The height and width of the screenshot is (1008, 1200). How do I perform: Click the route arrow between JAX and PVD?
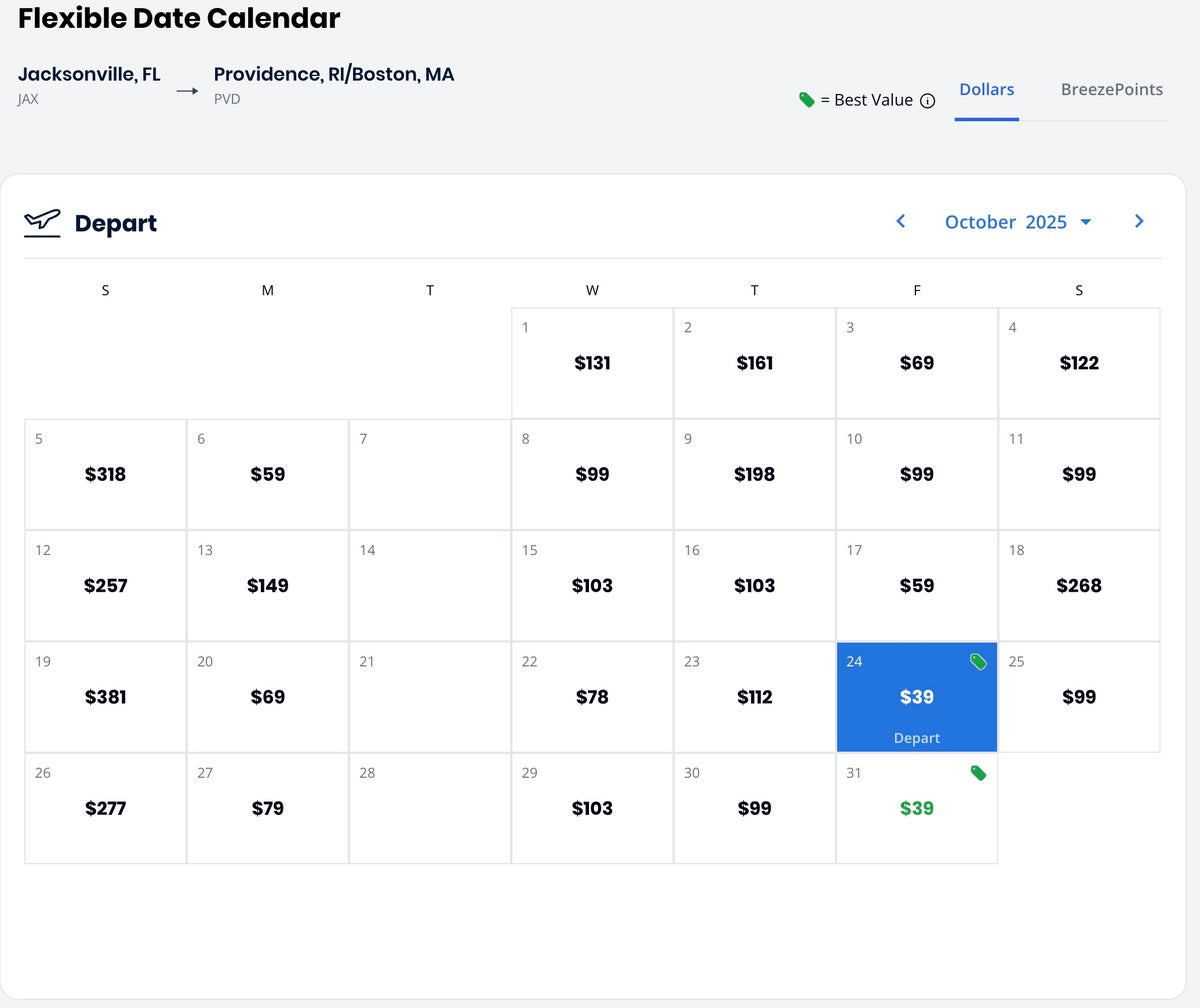click(187, 91)
